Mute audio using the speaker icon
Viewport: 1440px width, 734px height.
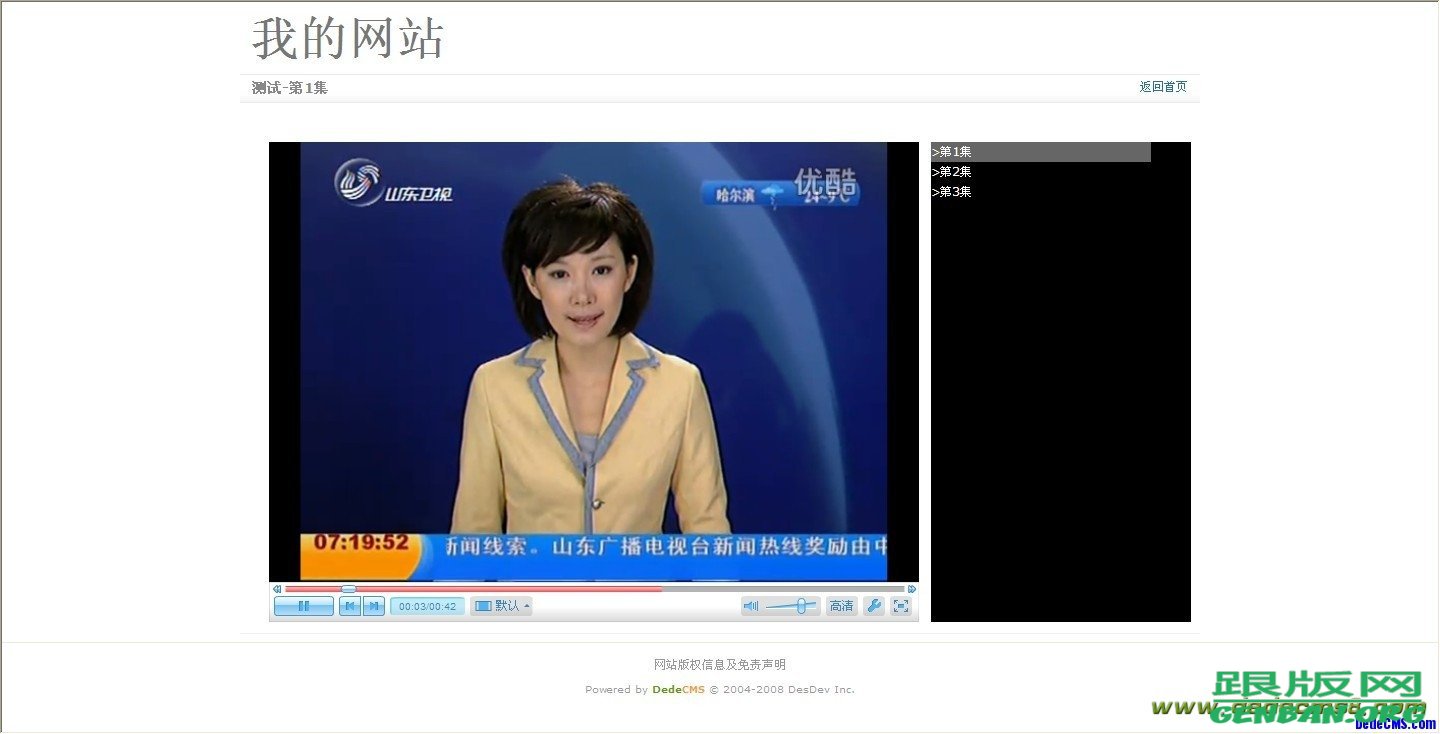click(751, 605)
